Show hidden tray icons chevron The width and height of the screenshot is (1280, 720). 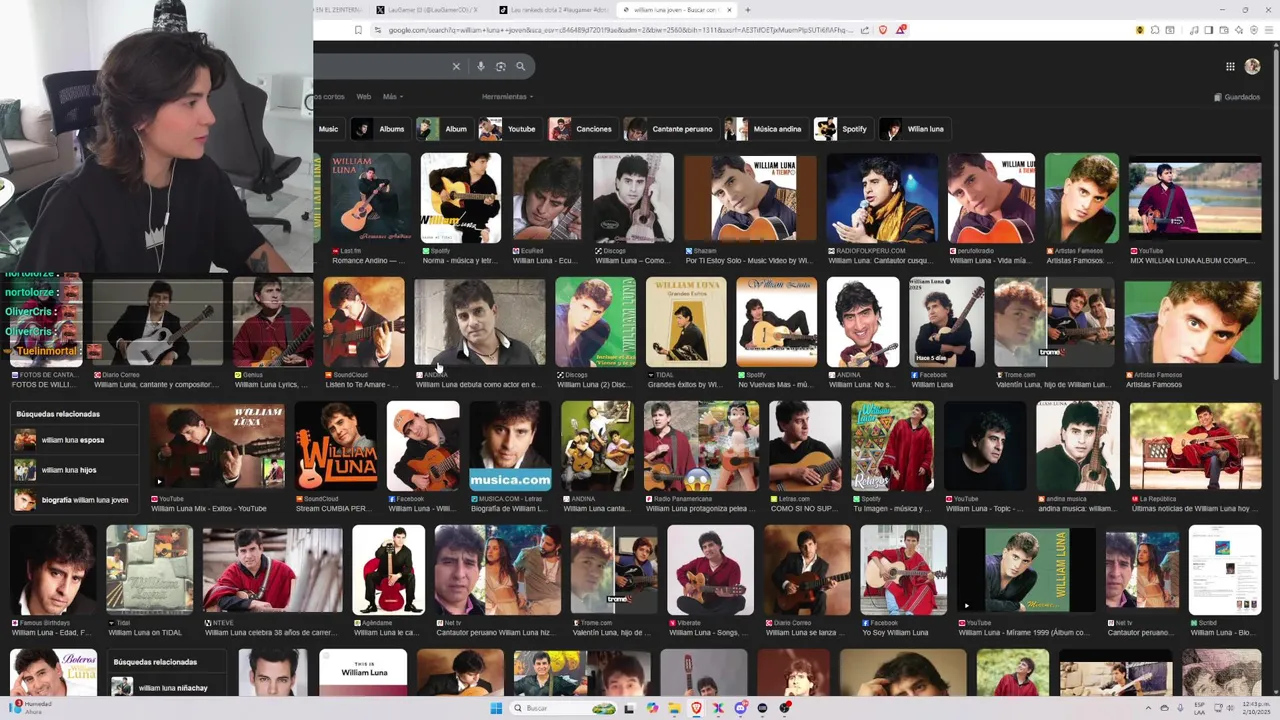1148,708
